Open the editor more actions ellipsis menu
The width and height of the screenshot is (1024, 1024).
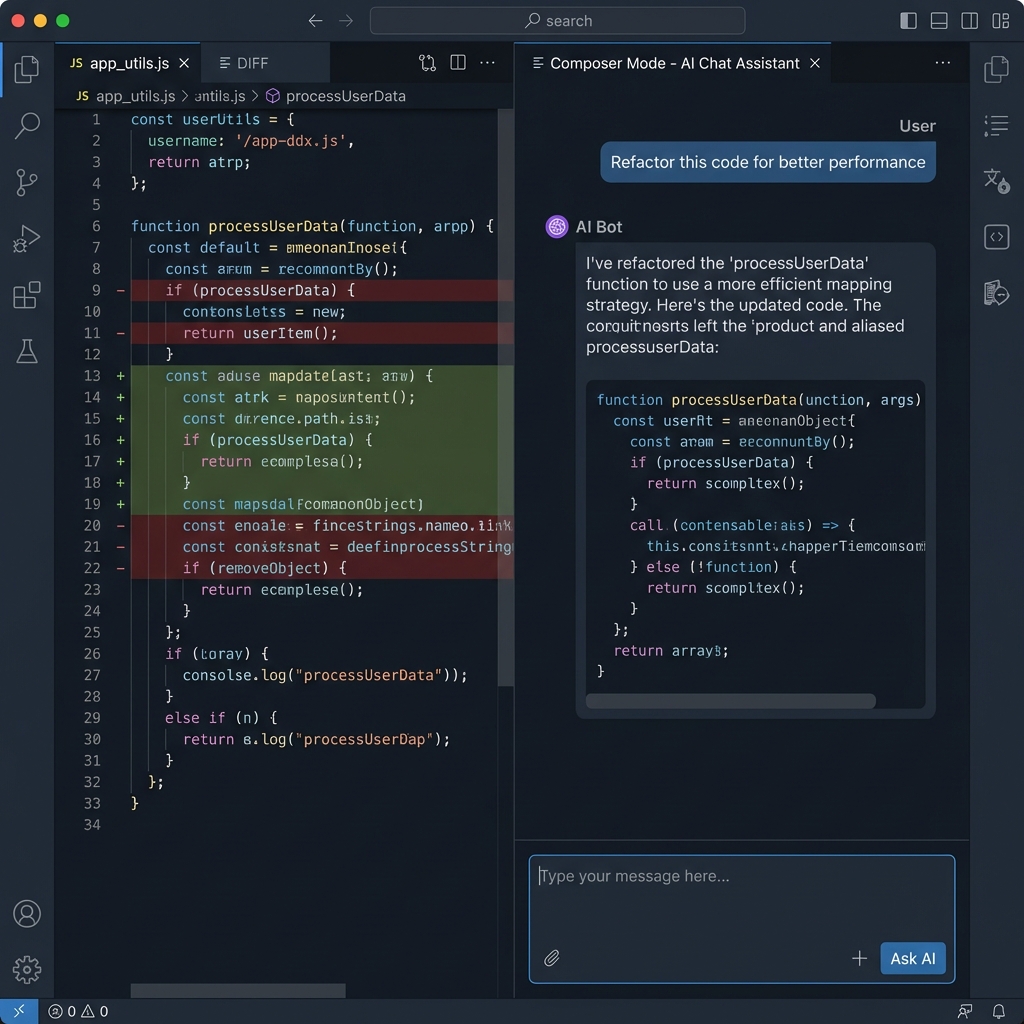click(x=487, y=62)
